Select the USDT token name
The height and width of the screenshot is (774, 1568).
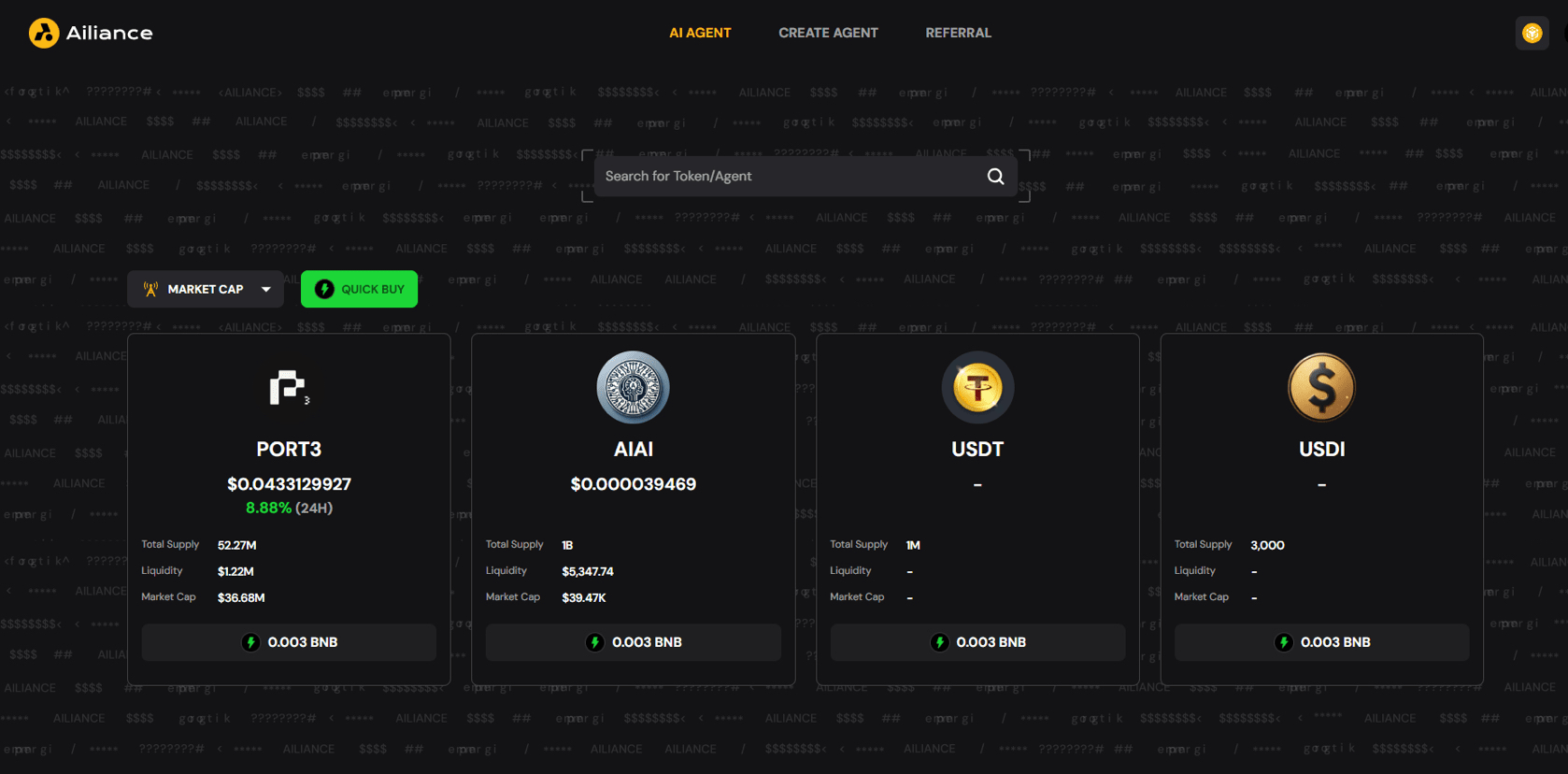pyautogui.click(x=977, y=450)
